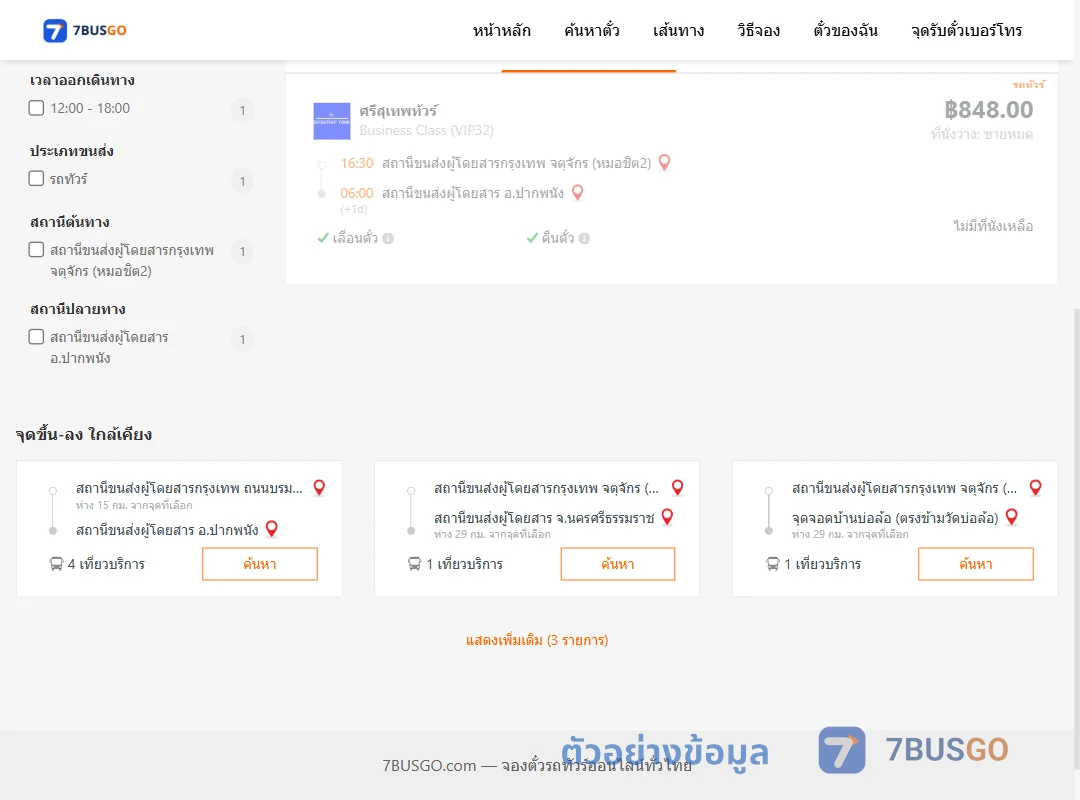Open จุดรับตั๋วเบอร์โทร in the navigation

pyautogui.click(x=966, y=30)
